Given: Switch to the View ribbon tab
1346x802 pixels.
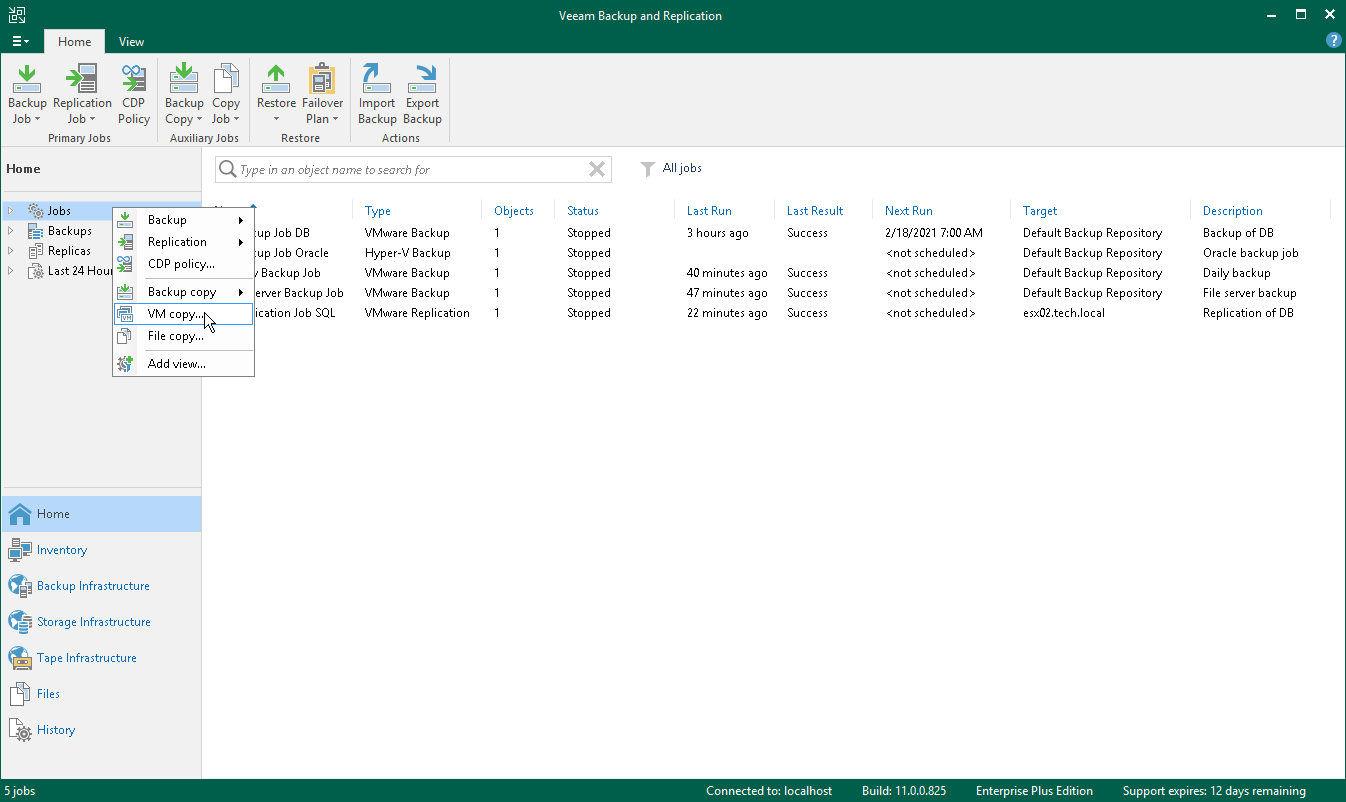Looking at the screenshot, I should (x=131, y=42).
